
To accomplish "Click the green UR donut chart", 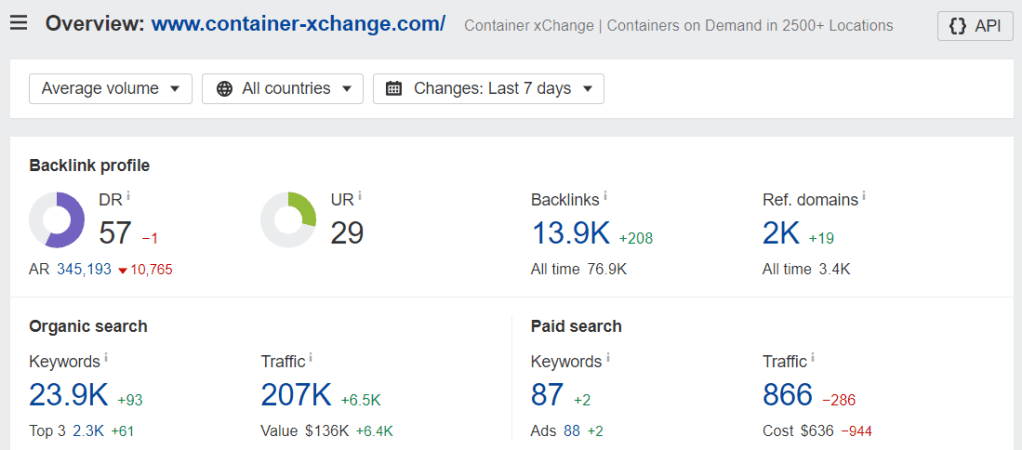I will pyautogui.click(x=289, y=219).
